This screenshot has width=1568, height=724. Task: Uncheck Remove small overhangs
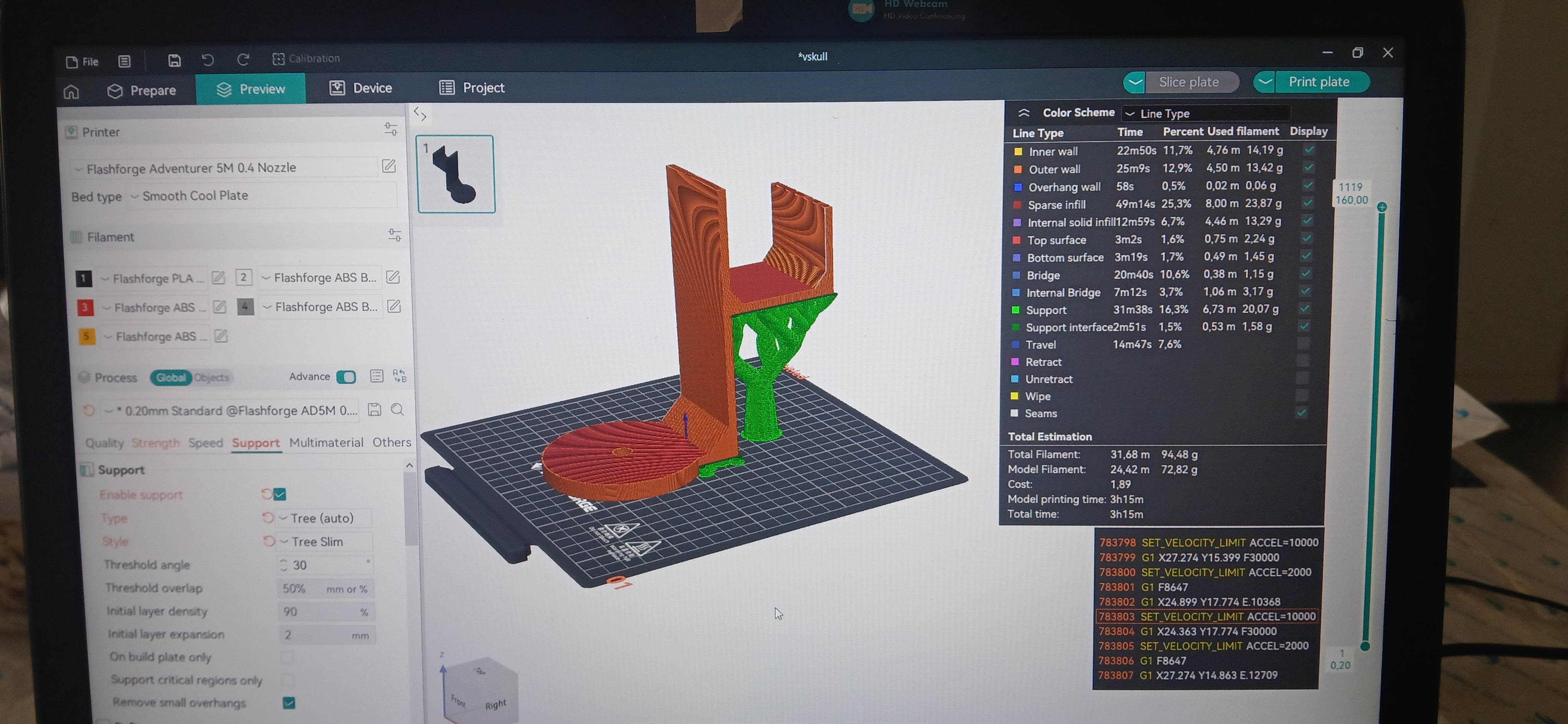(289, 703)
